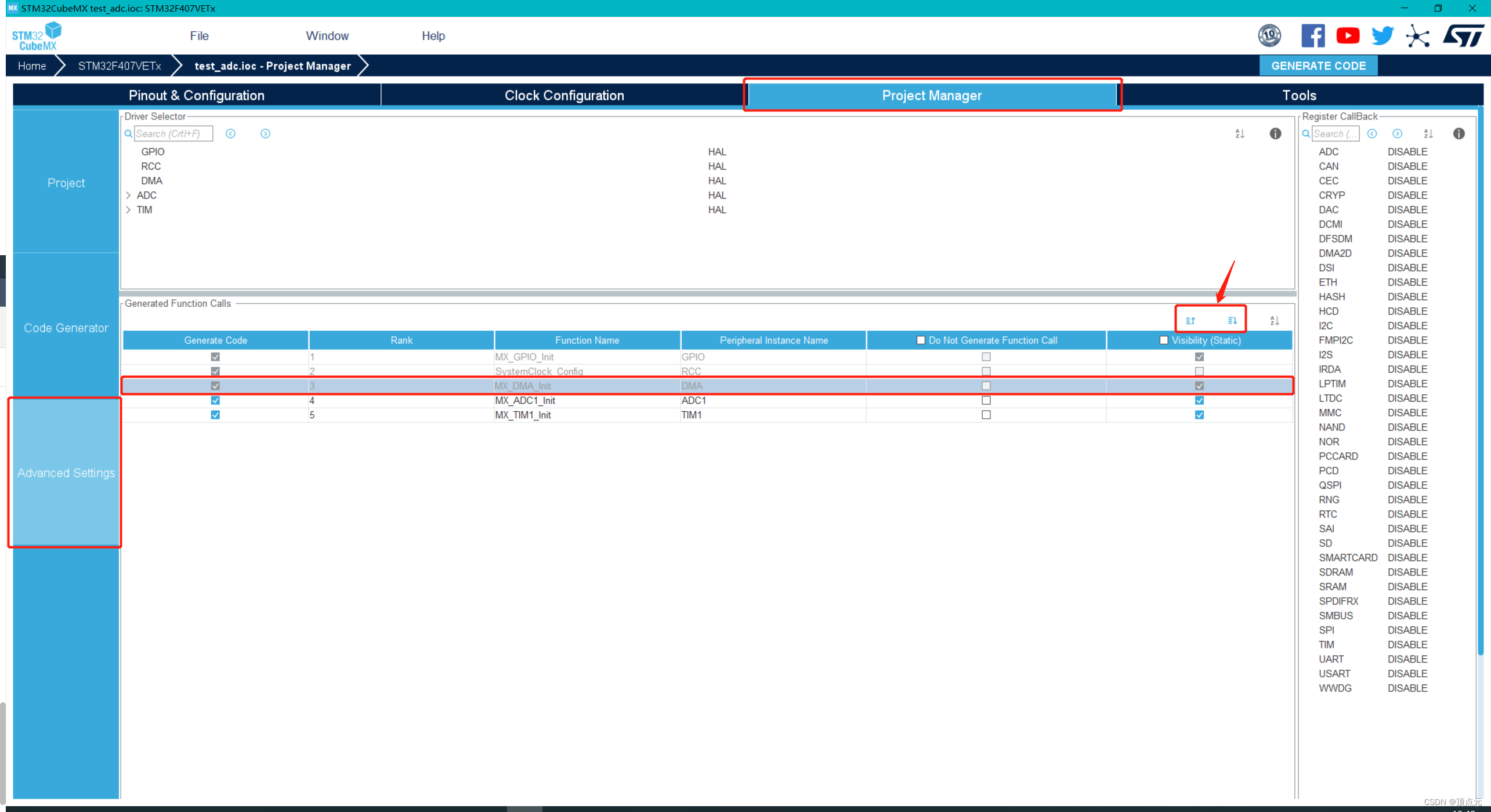Uncheck Generate Code for MX_TIM1_Init
1491x812 pixels.
coord(215,415)
